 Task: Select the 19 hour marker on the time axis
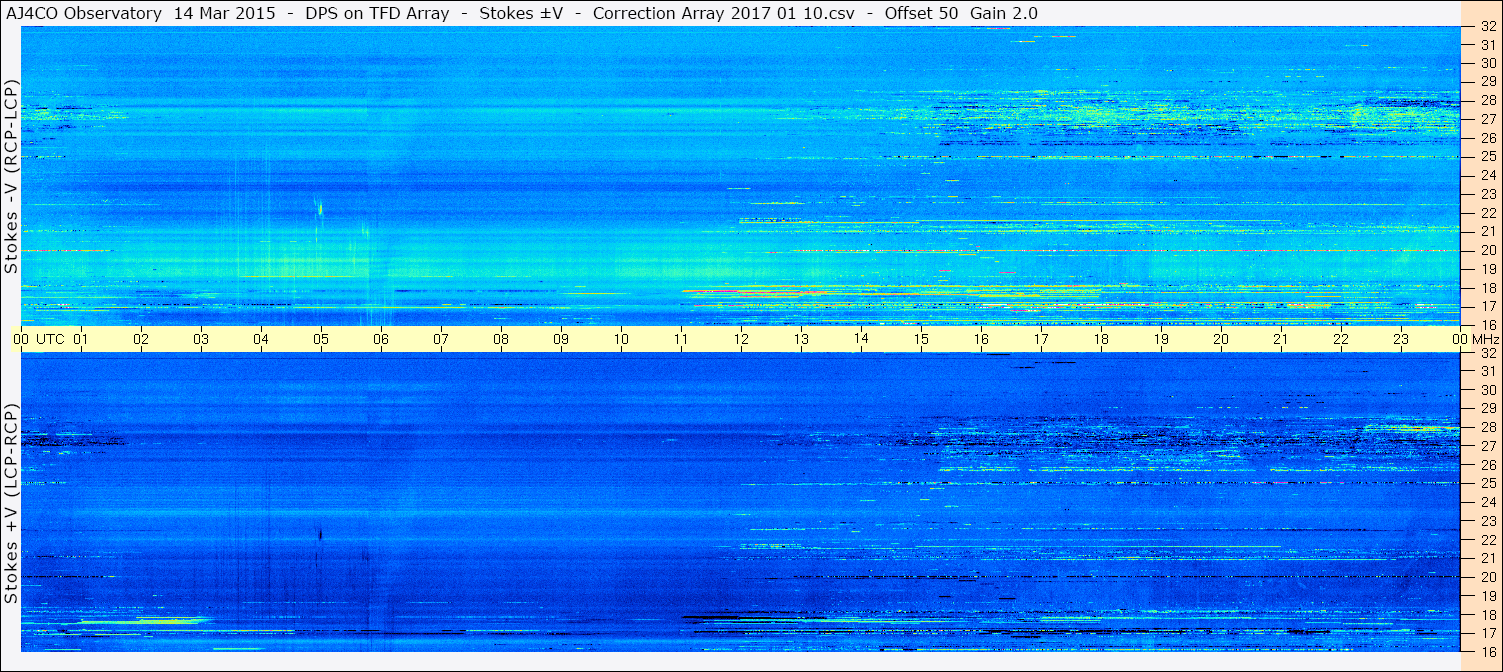(x=1161, y=339)
